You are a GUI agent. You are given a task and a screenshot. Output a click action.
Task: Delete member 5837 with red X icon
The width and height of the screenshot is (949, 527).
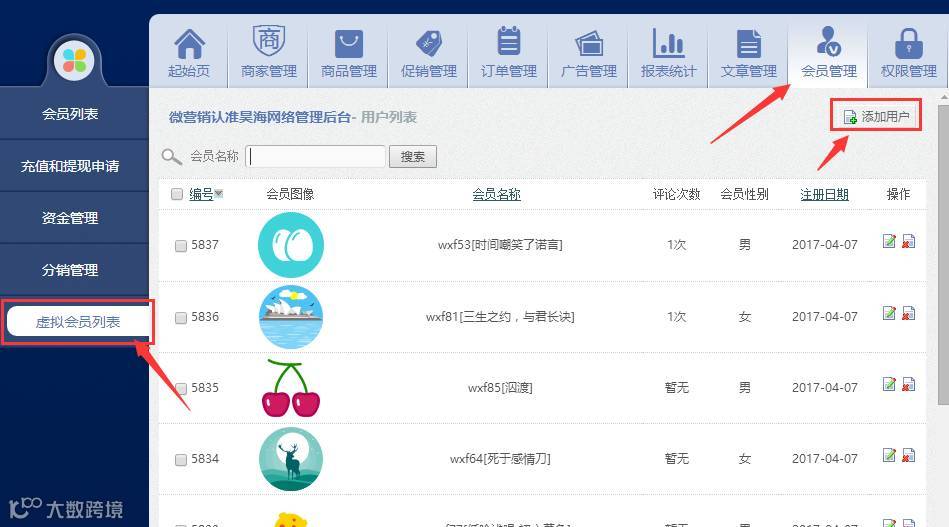click(908, 241)
